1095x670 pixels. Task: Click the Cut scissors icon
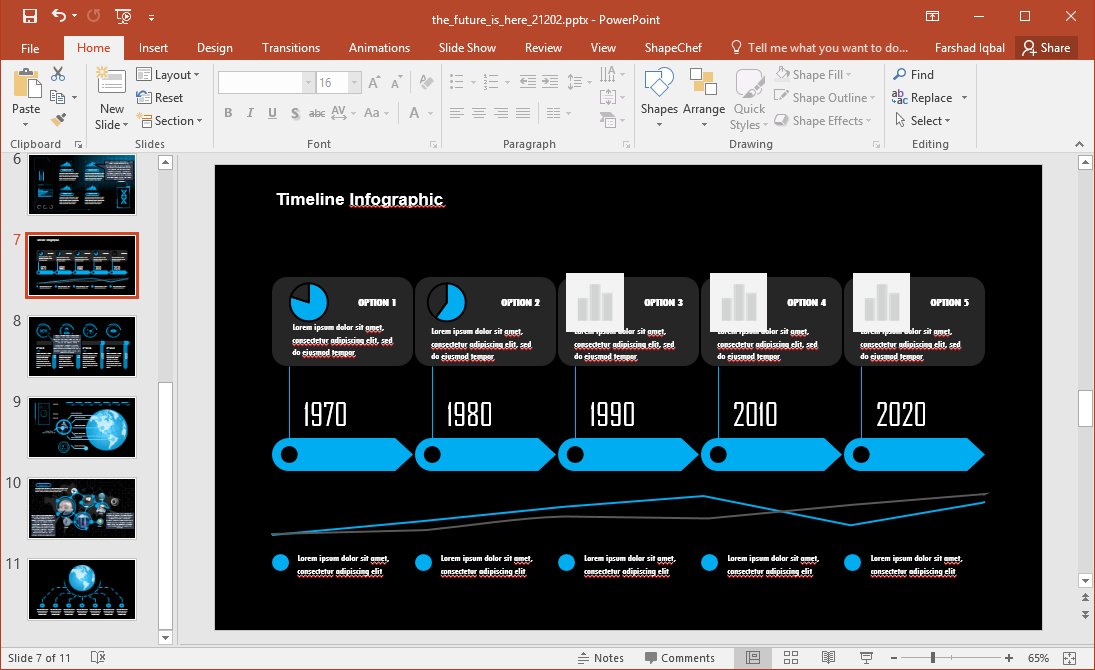(58, 74)
